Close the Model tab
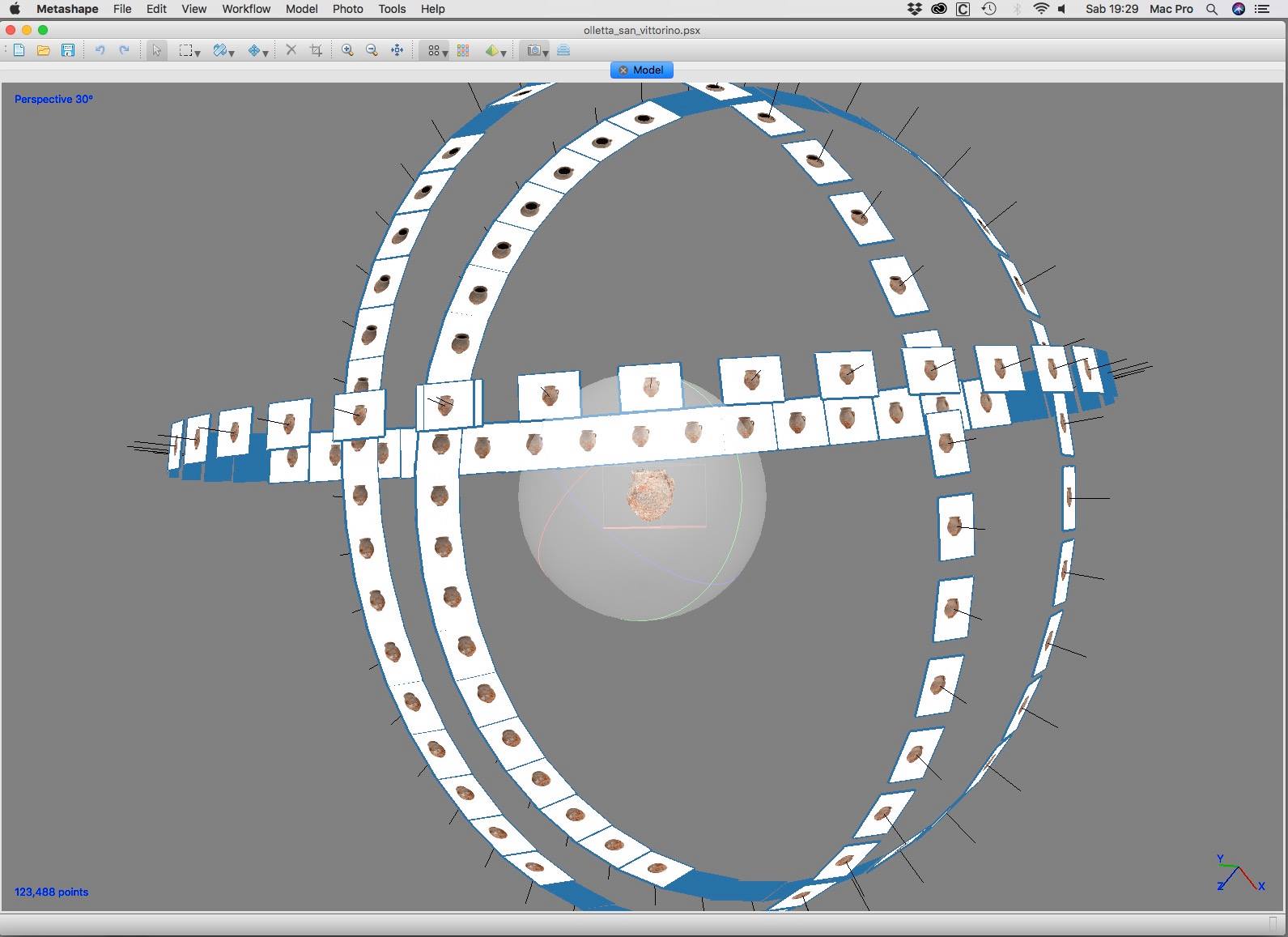The height and width of the screenshot is (937, 1288). tap(623, 70)
